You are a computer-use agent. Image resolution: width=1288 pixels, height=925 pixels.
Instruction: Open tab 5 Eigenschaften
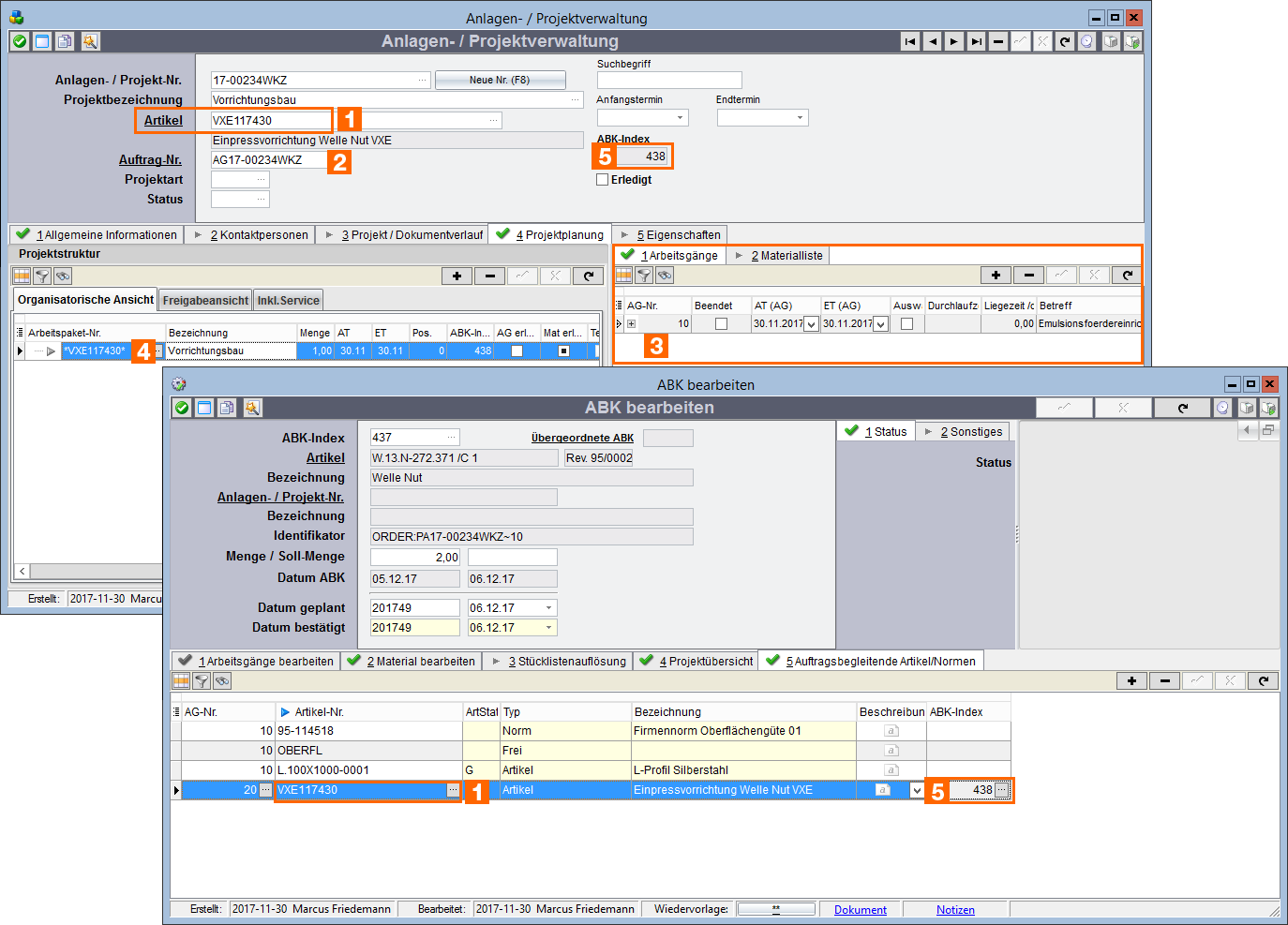(670, 235)
